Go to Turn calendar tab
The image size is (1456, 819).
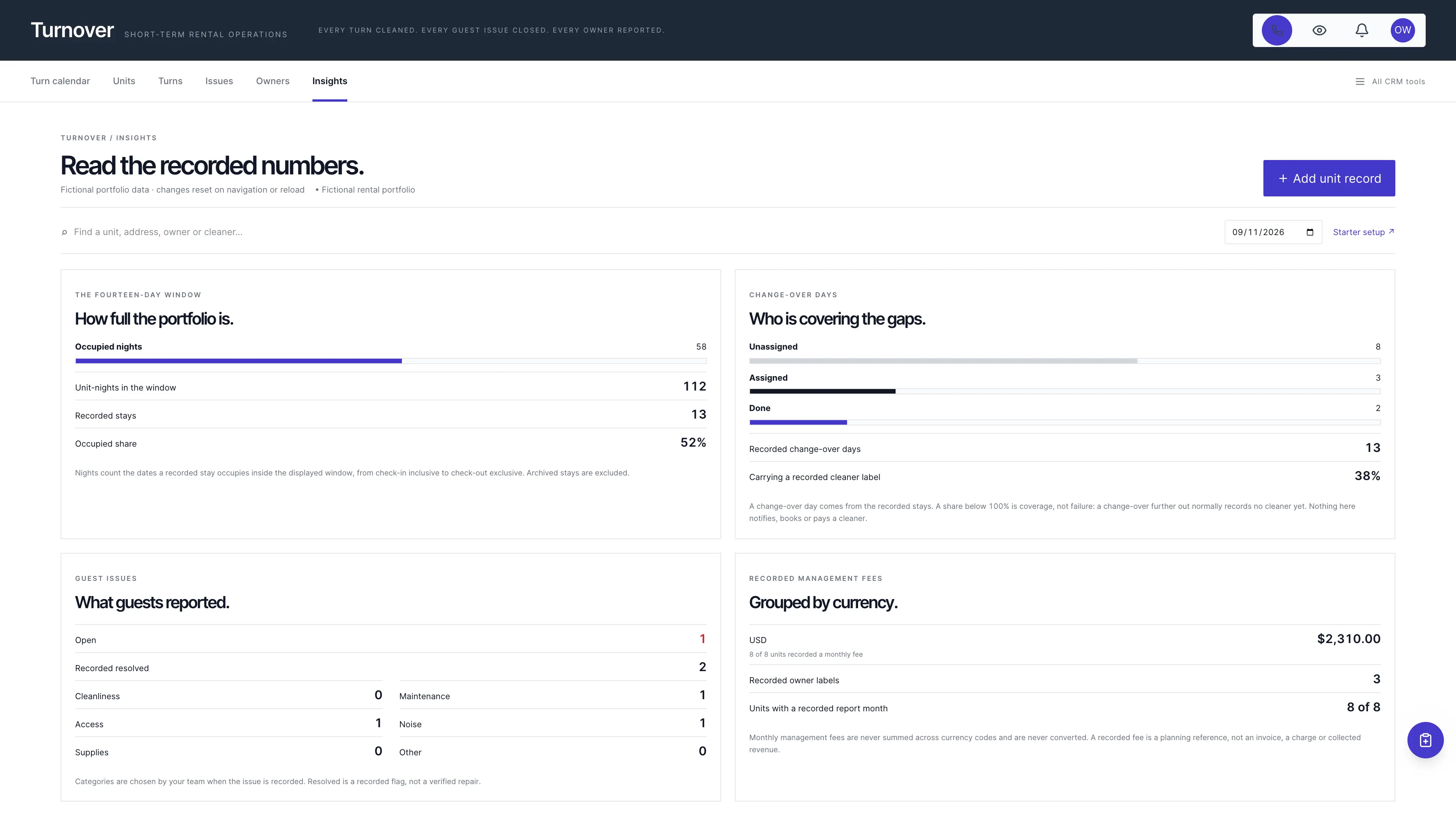click(x=60, y=81)
